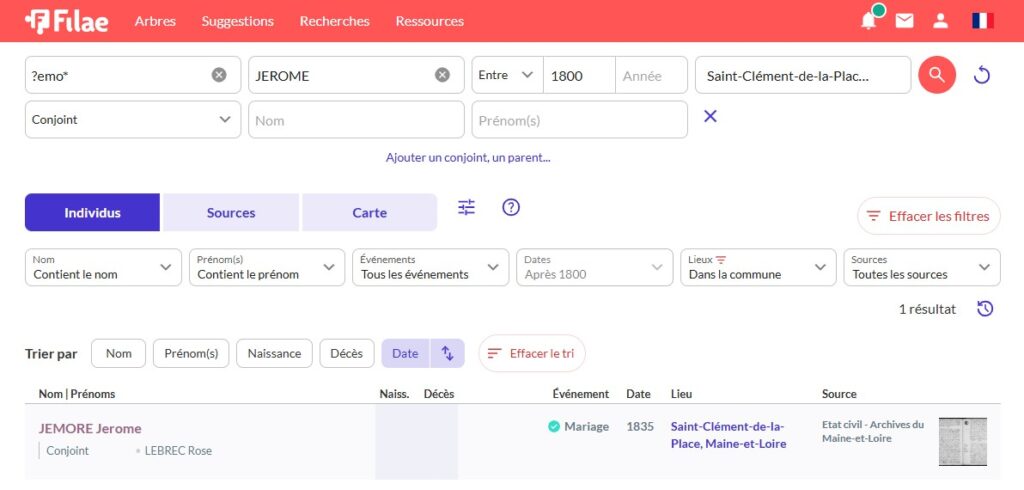Toggle sort by Date
1024x490 pixels.
click(405, 353)
